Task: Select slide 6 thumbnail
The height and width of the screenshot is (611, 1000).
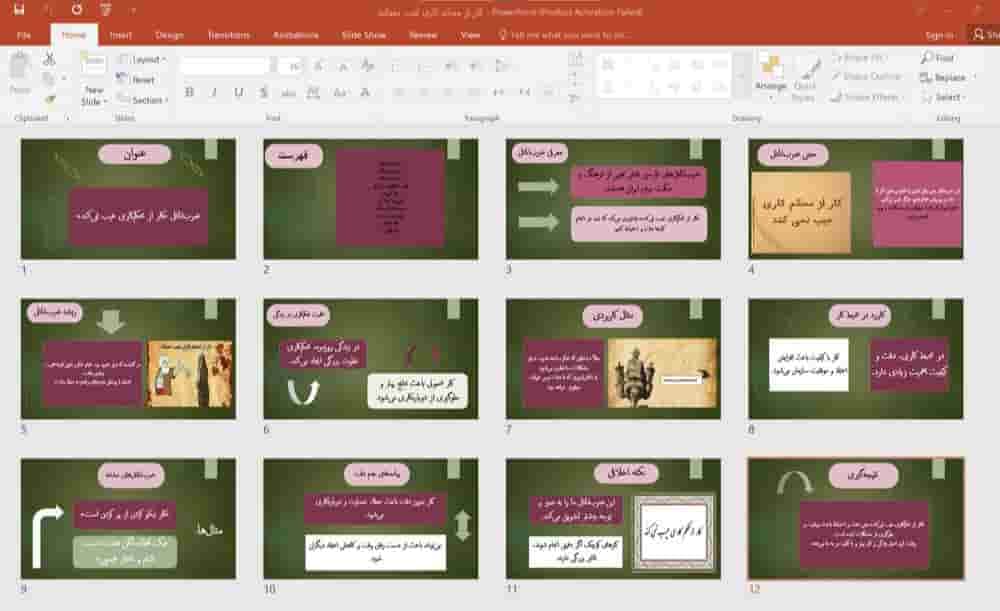Action: coord(371,358)
